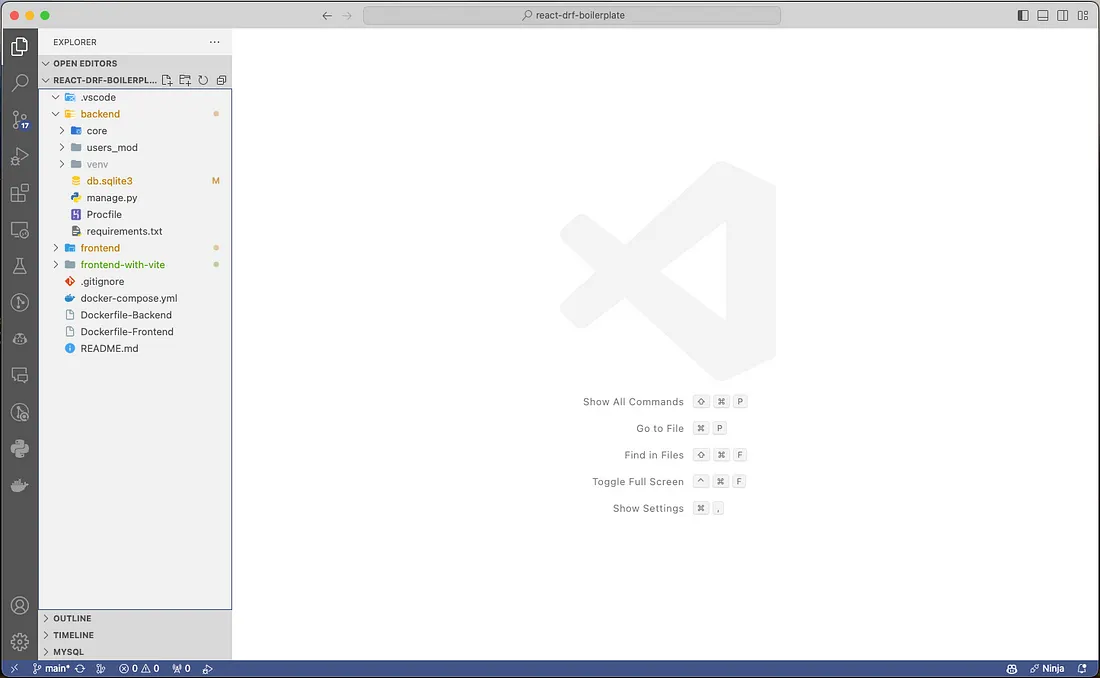Screen dimensions: 1100x678
Task: Open the Search view icon
Action: coord(20,83)
